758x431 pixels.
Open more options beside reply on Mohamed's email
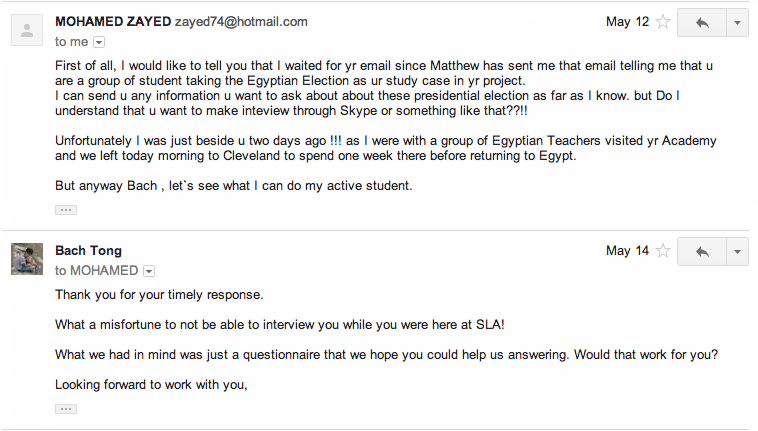point(738,22)
